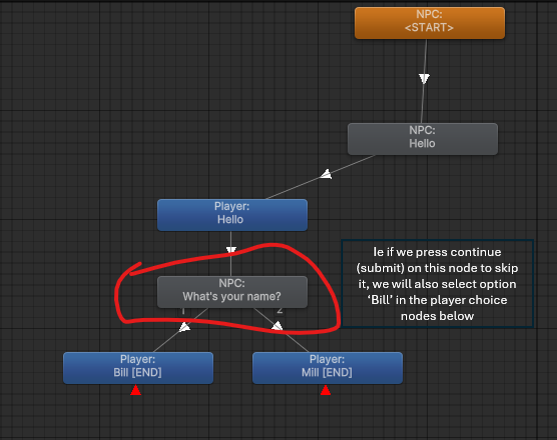Viewport: 557px width, 440px height.
Task: Click arrow from NPC Hello to Player Hello
Action: (x=326, y=174)
